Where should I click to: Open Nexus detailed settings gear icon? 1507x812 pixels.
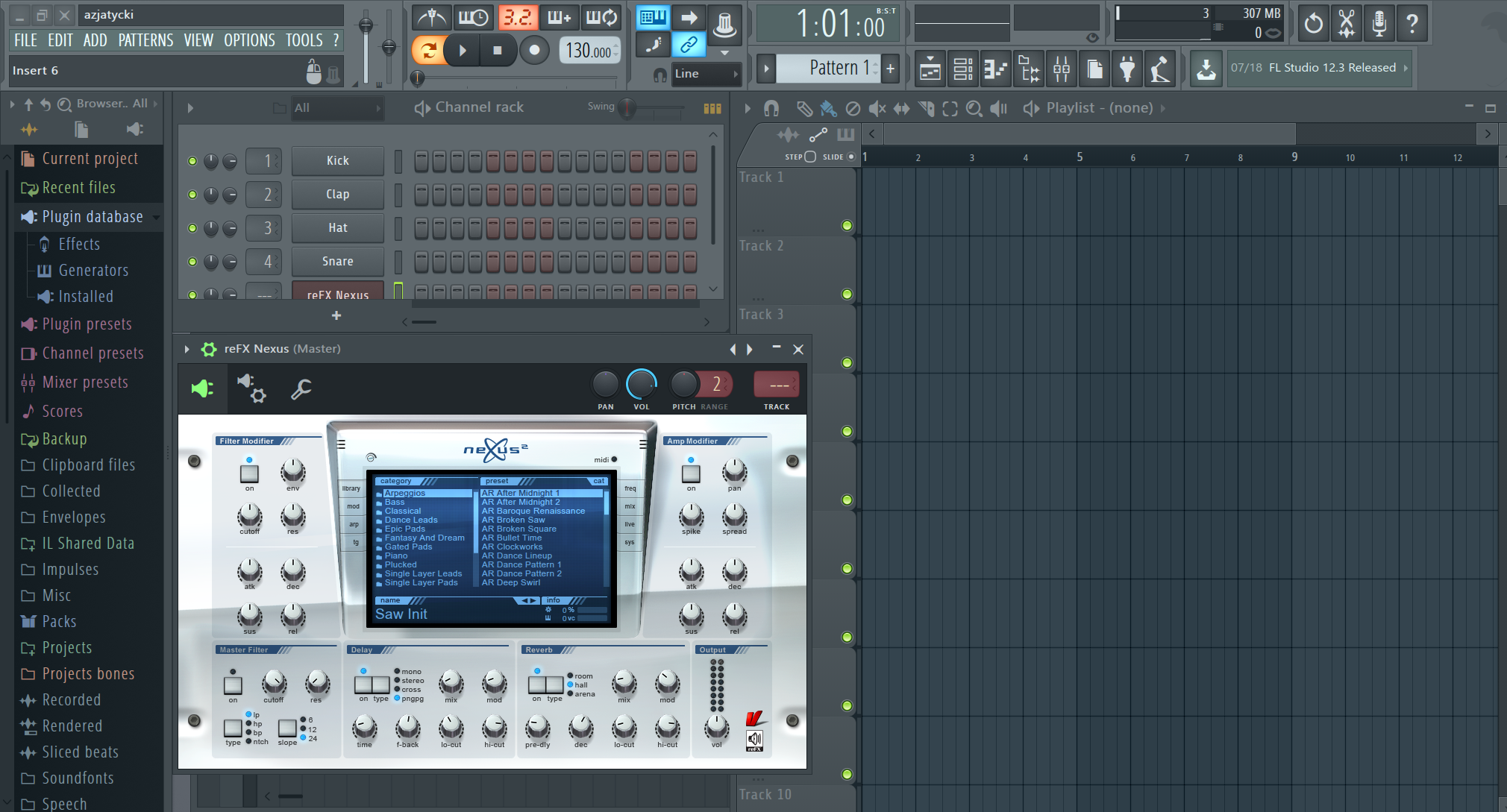tap(251, 388)
